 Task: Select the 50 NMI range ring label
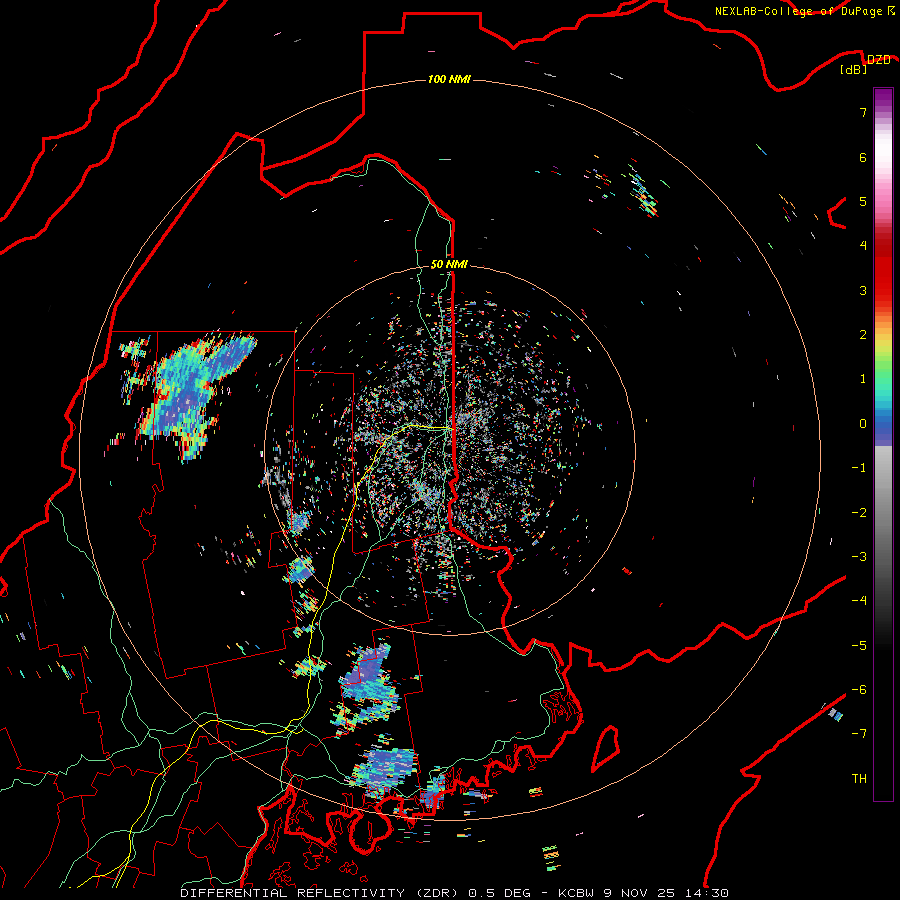(x=449, y=264)
